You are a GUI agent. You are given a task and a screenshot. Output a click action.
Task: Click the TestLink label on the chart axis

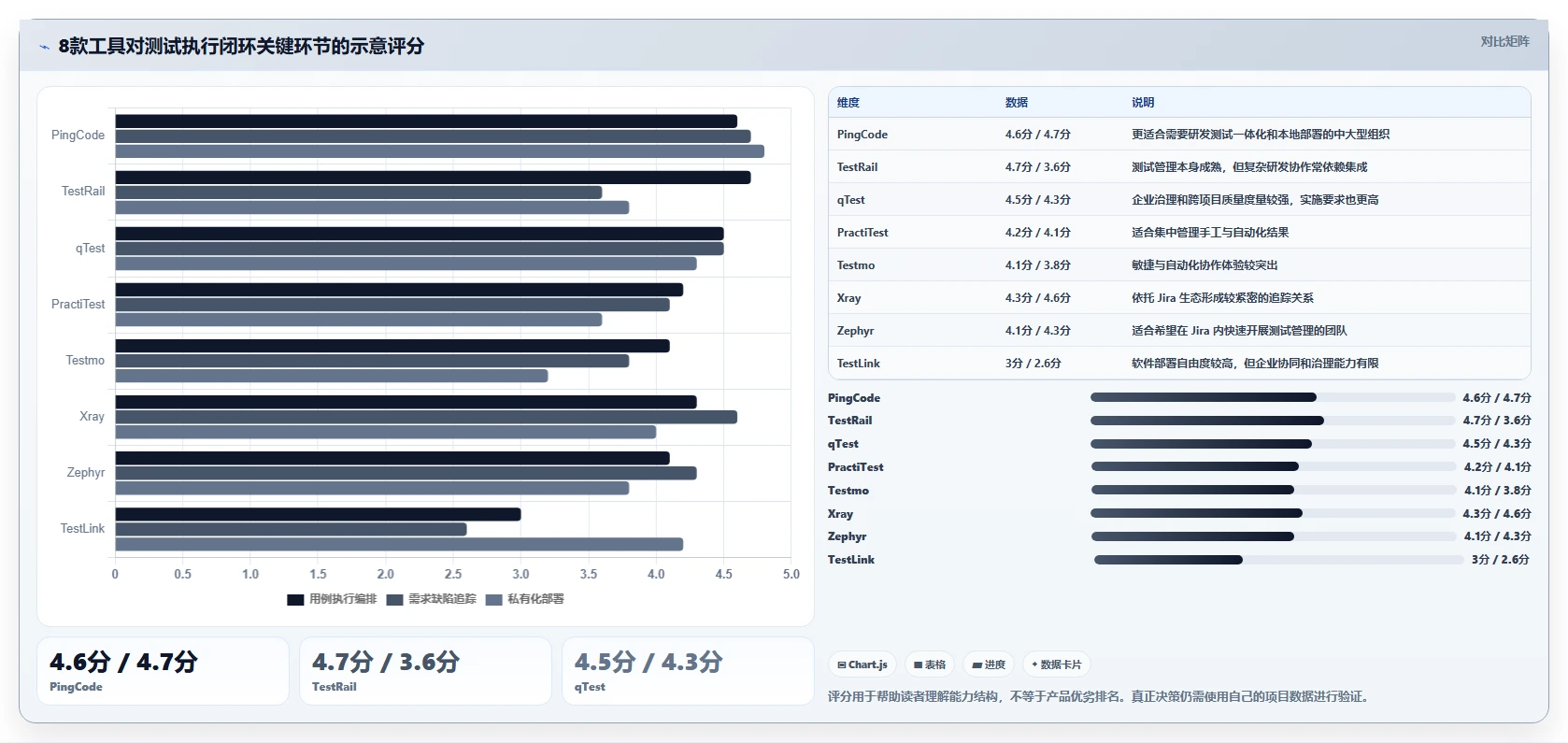(x=82, y=528)
